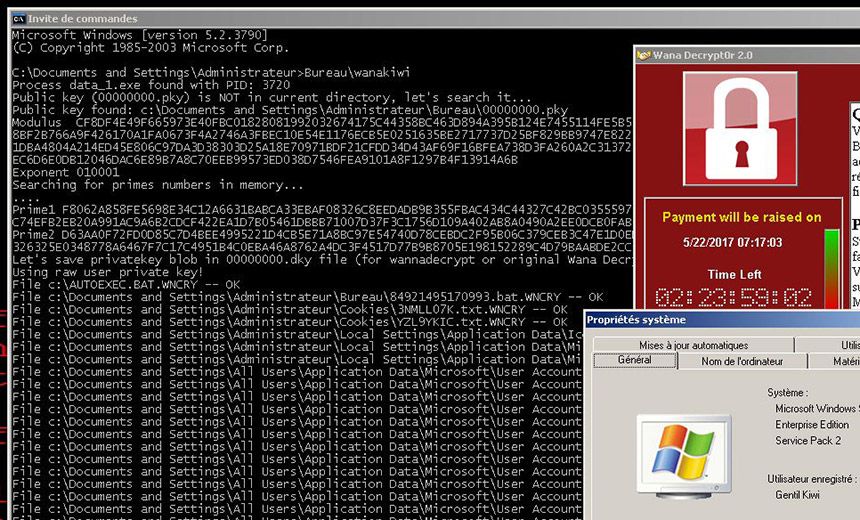The image size is (860, 520).
Task: Click the 84921495170993.bat.WNCRY file line
Action: [x=308, y=297]
